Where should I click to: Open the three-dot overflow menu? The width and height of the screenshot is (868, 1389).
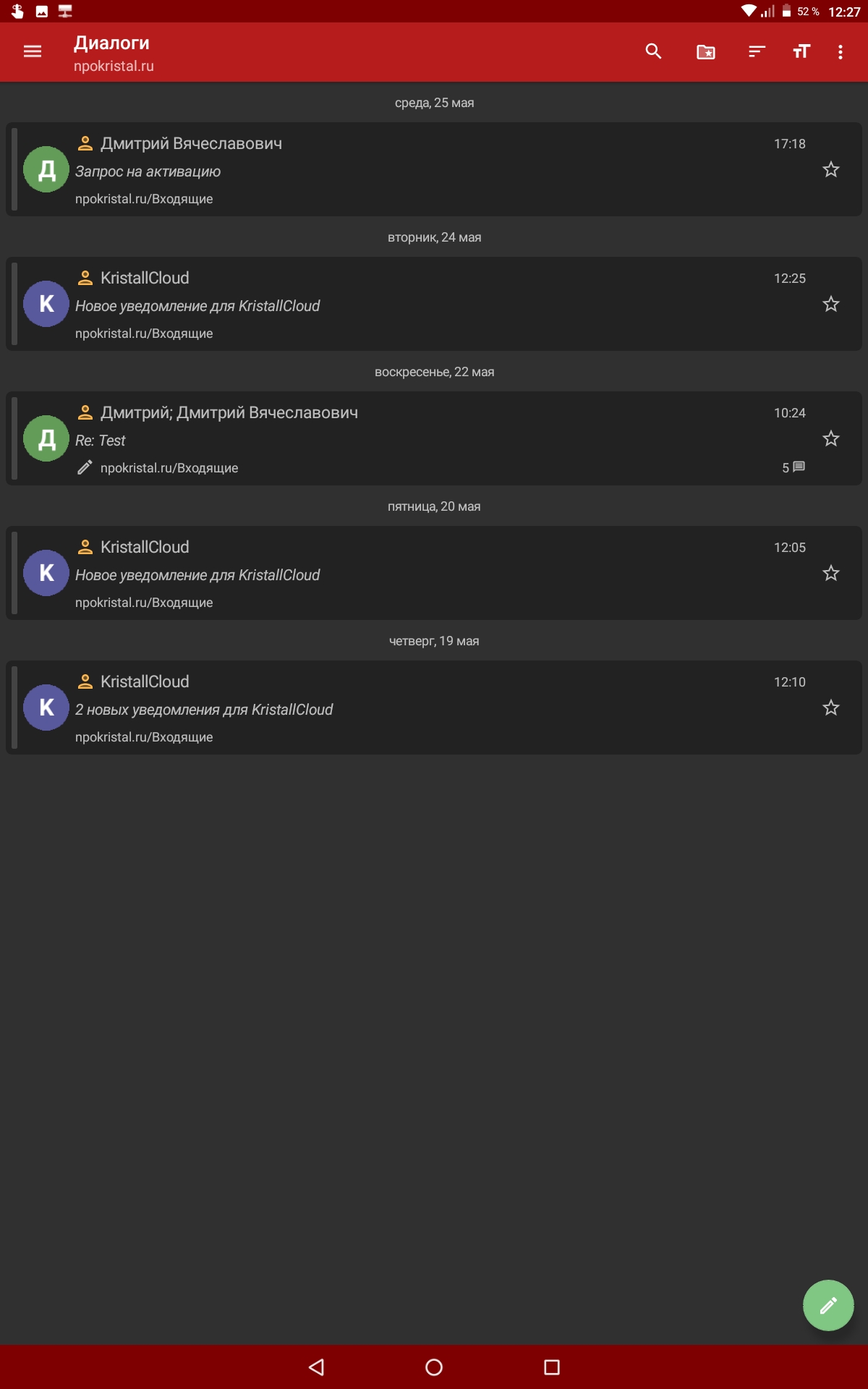click(x=840, y=51)
